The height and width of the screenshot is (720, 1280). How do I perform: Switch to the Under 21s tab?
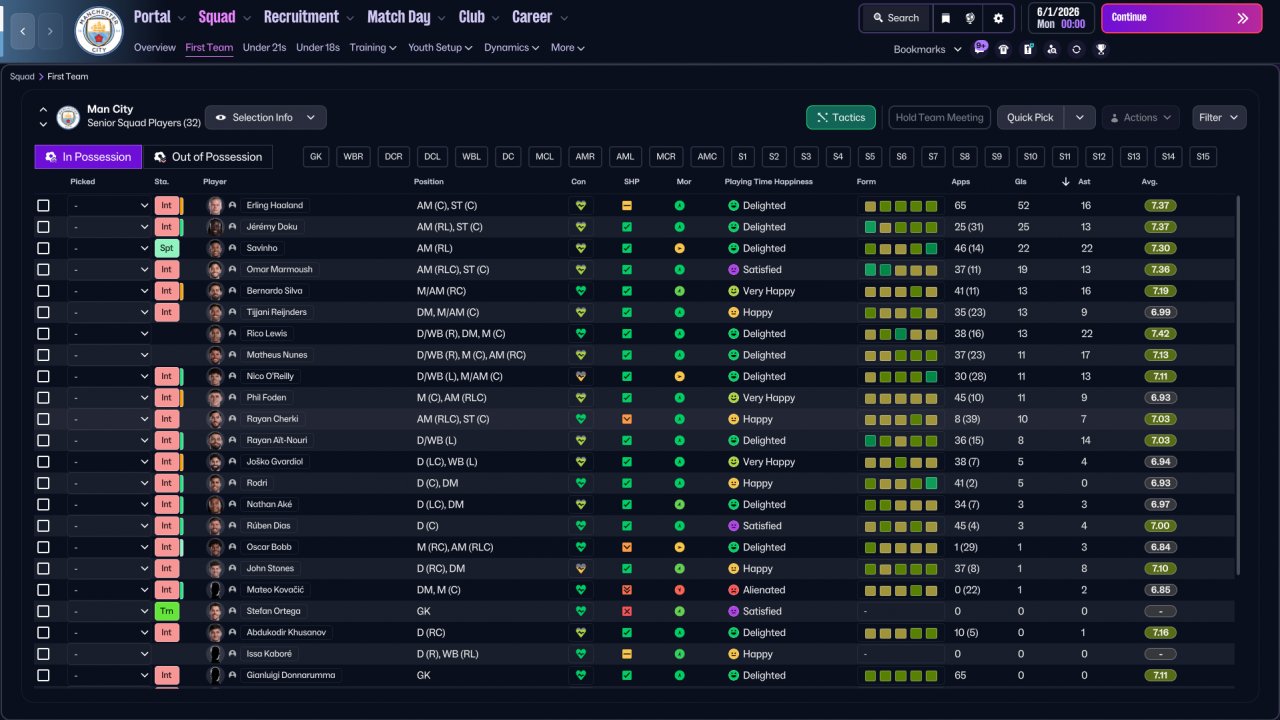pos(264,47)
